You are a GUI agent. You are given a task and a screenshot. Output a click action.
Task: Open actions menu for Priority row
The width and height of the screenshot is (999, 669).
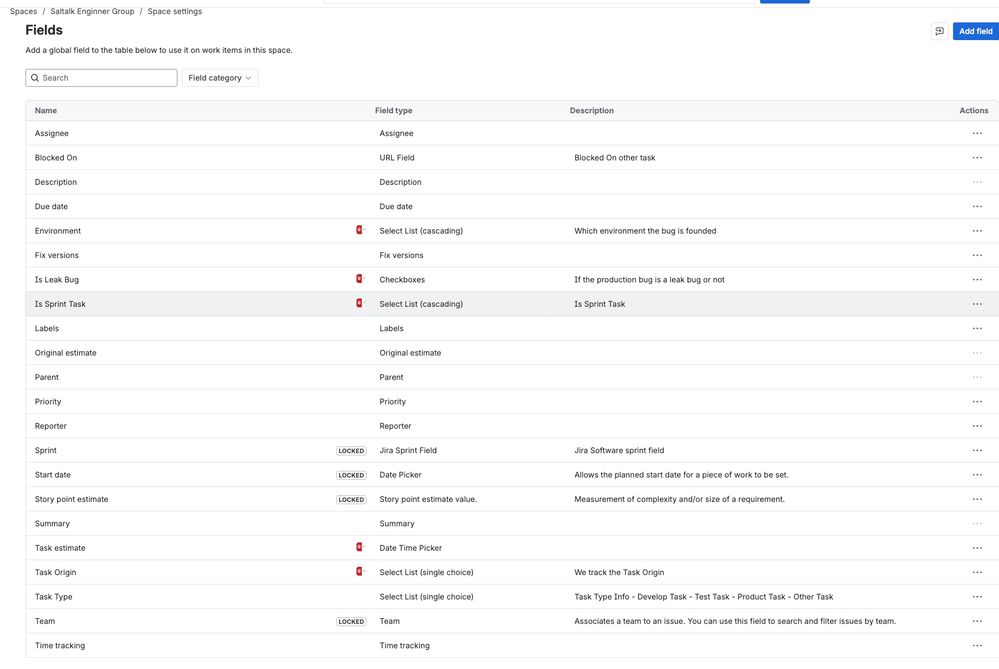tap(977, 401)
